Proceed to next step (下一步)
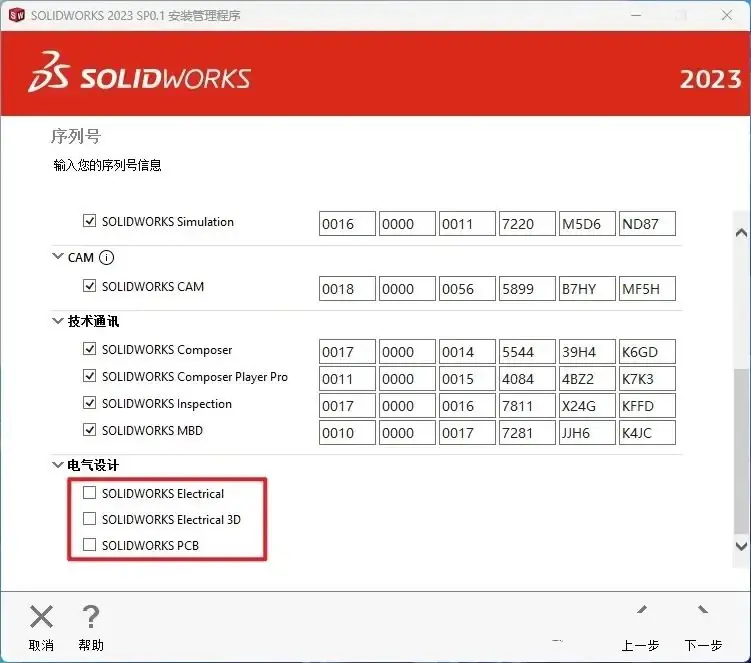Viewport: 751px width, 663px height. 703,629
